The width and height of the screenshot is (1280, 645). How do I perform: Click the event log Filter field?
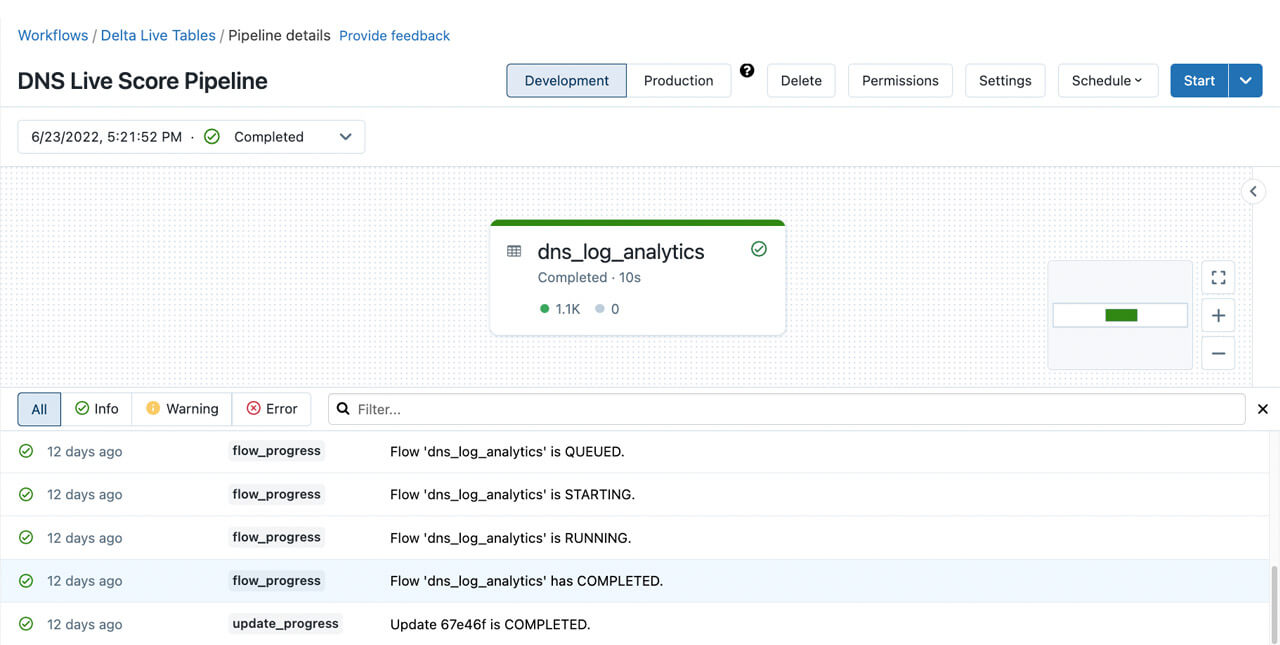pos(790,409)
